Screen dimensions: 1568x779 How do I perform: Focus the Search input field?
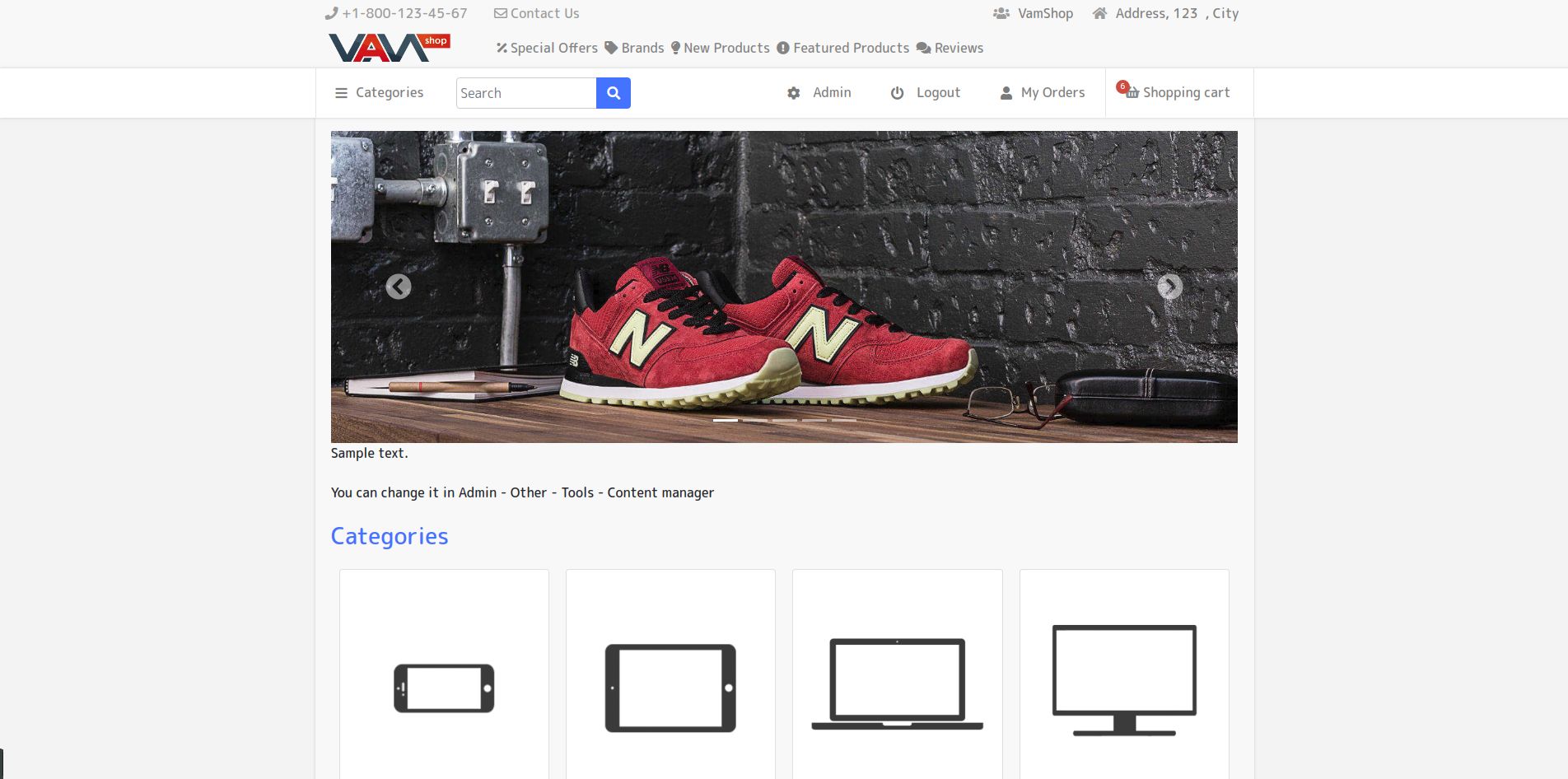[526, 93]
